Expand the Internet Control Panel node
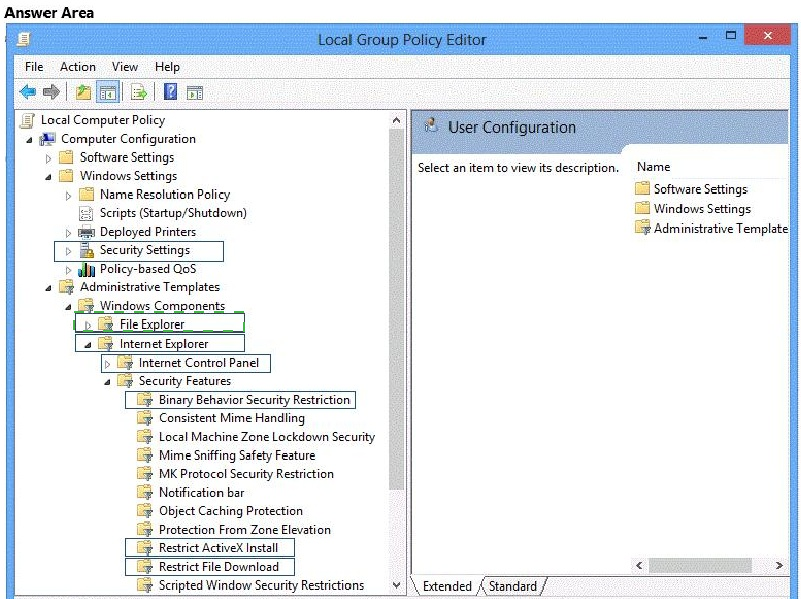Image resolution: width=801 pixels, height=599 pixels. coord(107,364)
